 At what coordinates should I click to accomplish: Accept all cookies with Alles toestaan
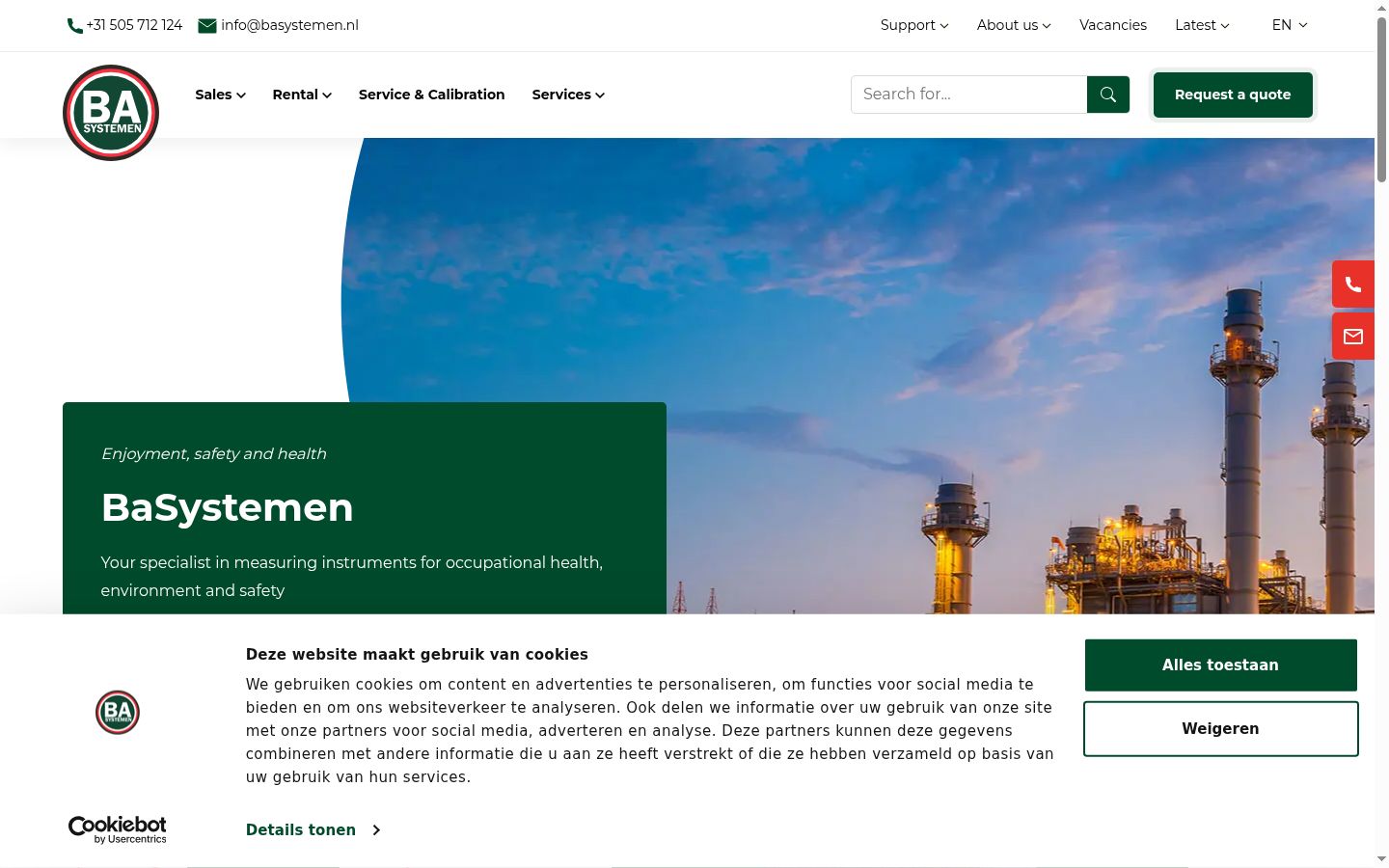1220,665
